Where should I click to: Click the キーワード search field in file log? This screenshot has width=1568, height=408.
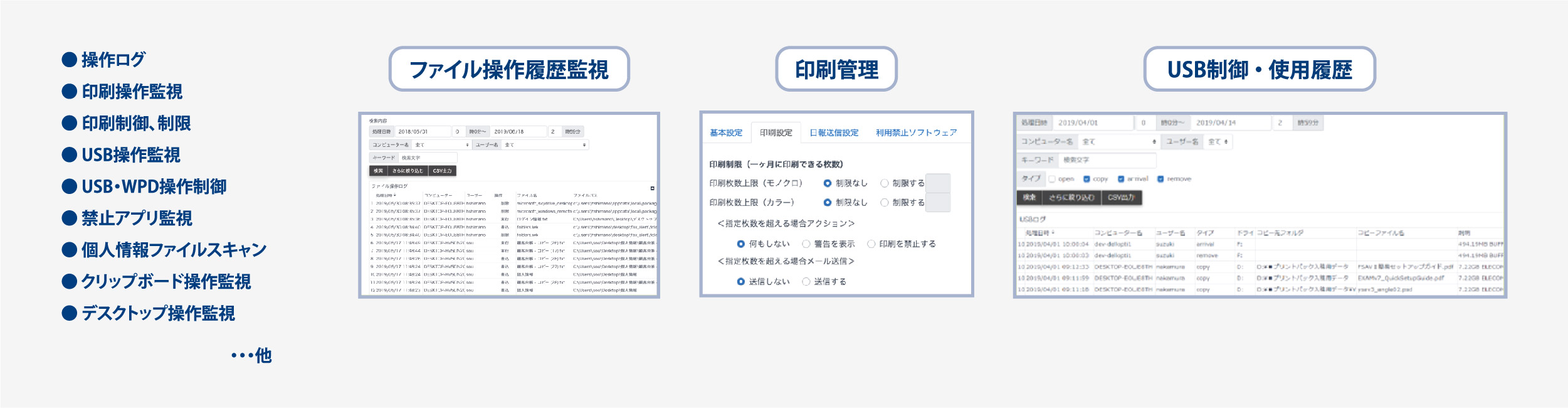[x=428, y=158]
